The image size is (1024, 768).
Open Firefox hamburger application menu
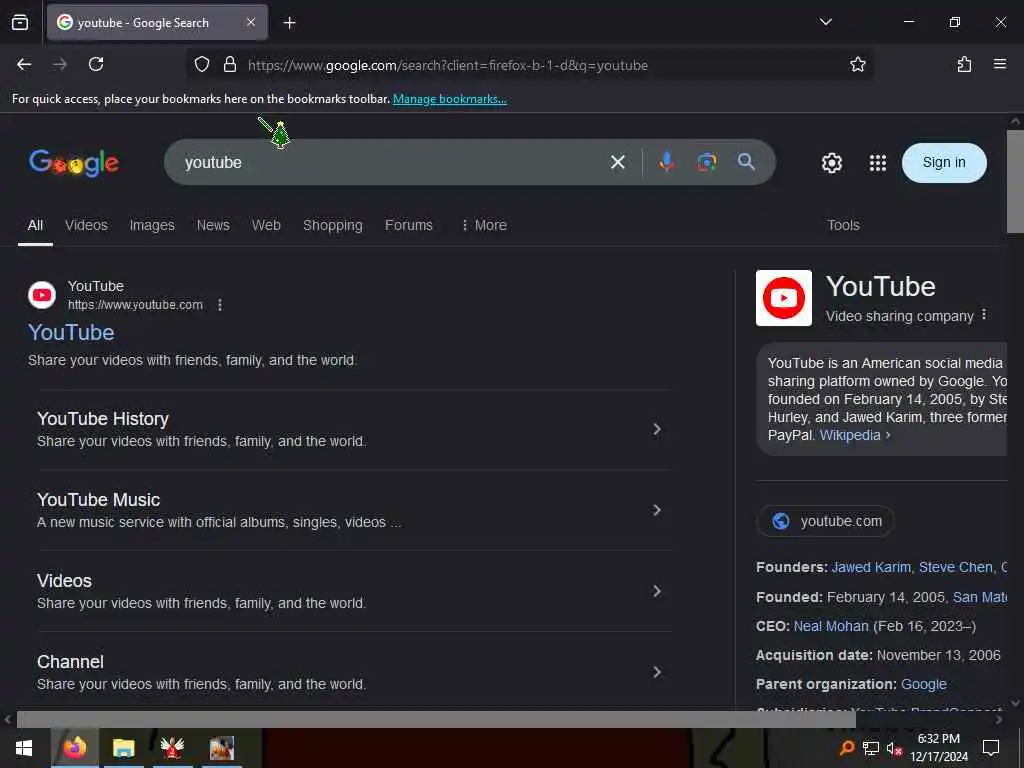click(999, 64)
